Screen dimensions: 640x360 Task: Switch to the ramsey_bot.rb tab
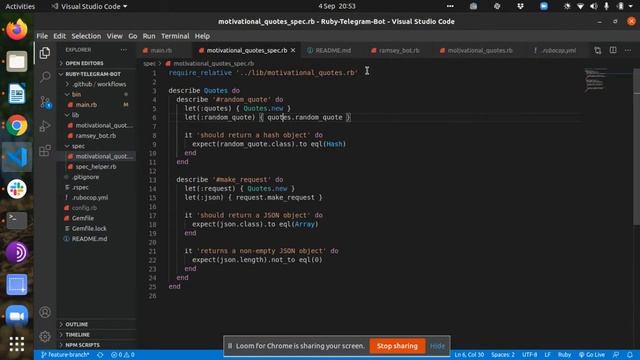click(x=398, y=50)
